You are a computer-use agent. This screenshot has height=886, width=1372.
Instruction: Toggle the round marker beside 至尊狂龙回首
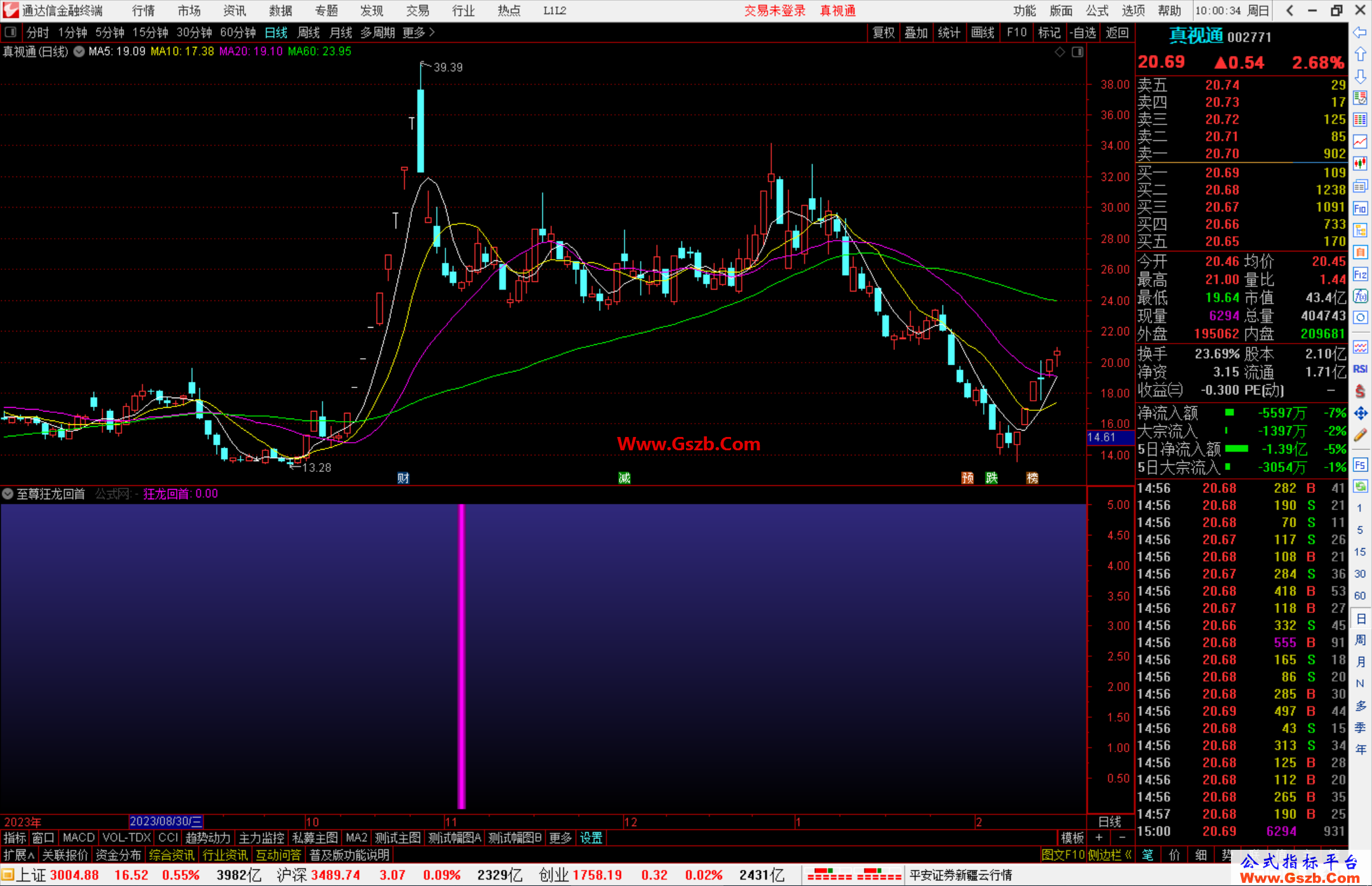8,493
